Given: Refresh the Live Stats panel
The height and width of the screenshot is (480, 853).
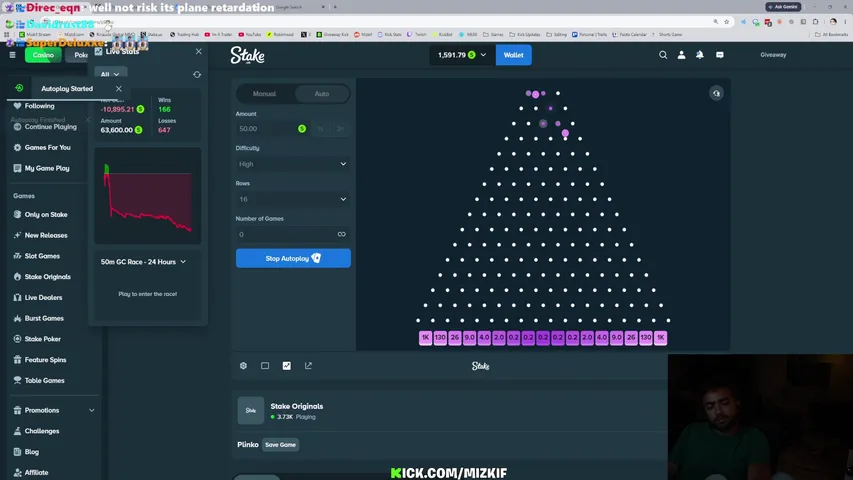Looking at the screenshot, I should [x=197, y=75].
